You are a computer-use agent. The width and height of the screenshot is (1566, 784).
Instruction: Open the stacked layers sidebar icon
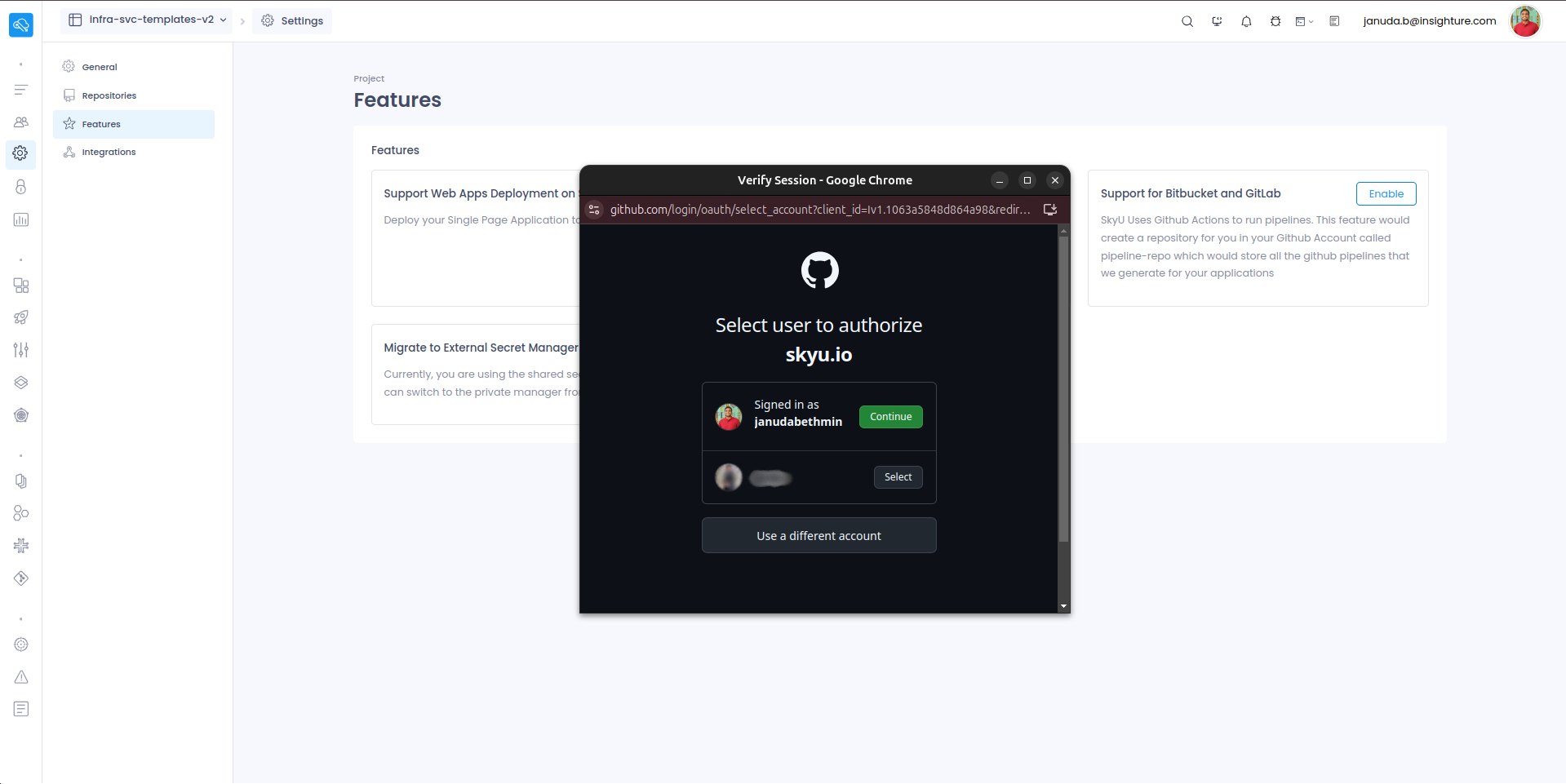[x=21, y=383]
